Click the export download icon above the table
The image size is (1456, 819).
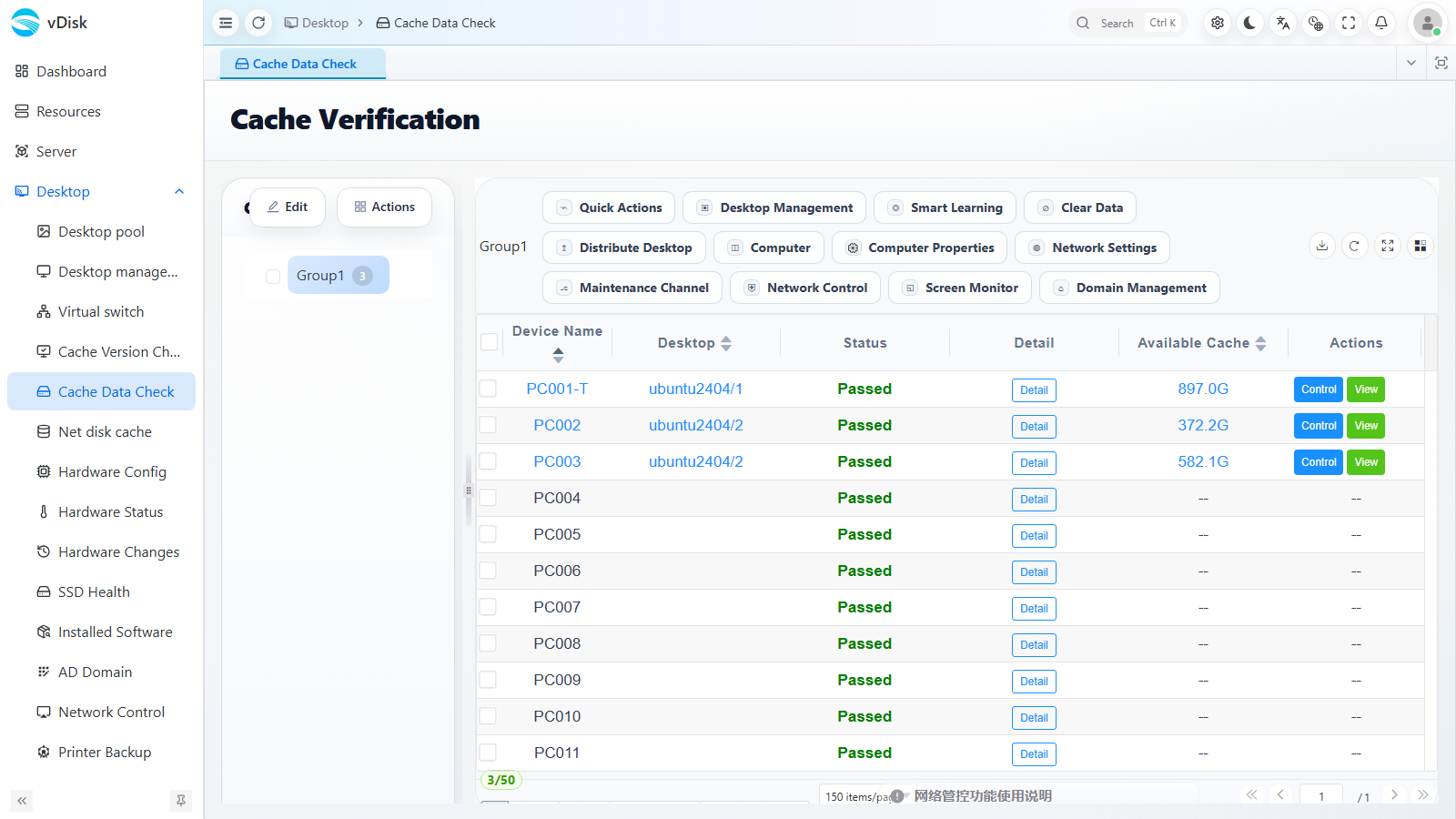pos(1322,246)
